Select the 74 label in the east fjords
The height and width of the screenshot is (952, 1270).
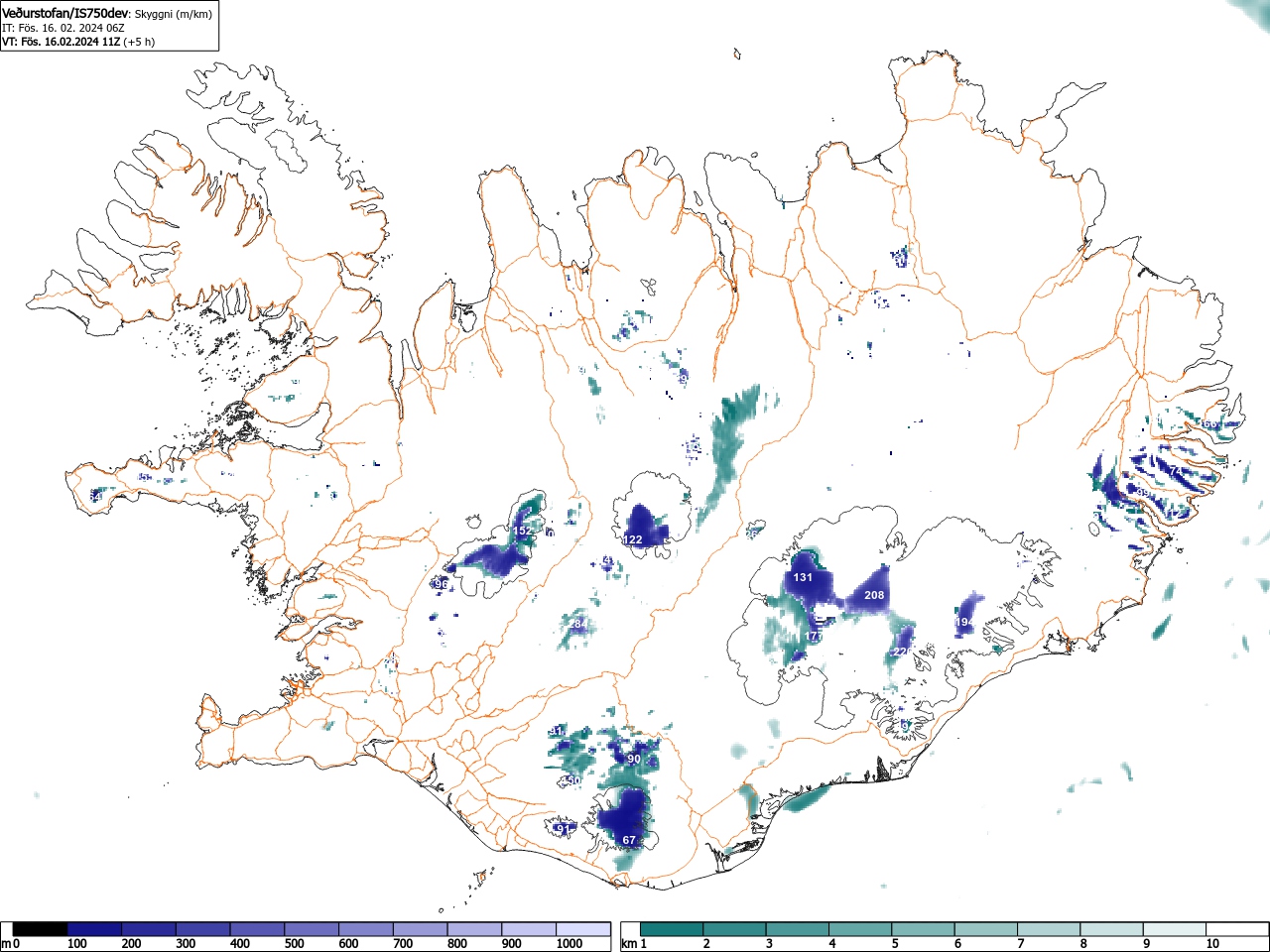[x=1176, y=470]
